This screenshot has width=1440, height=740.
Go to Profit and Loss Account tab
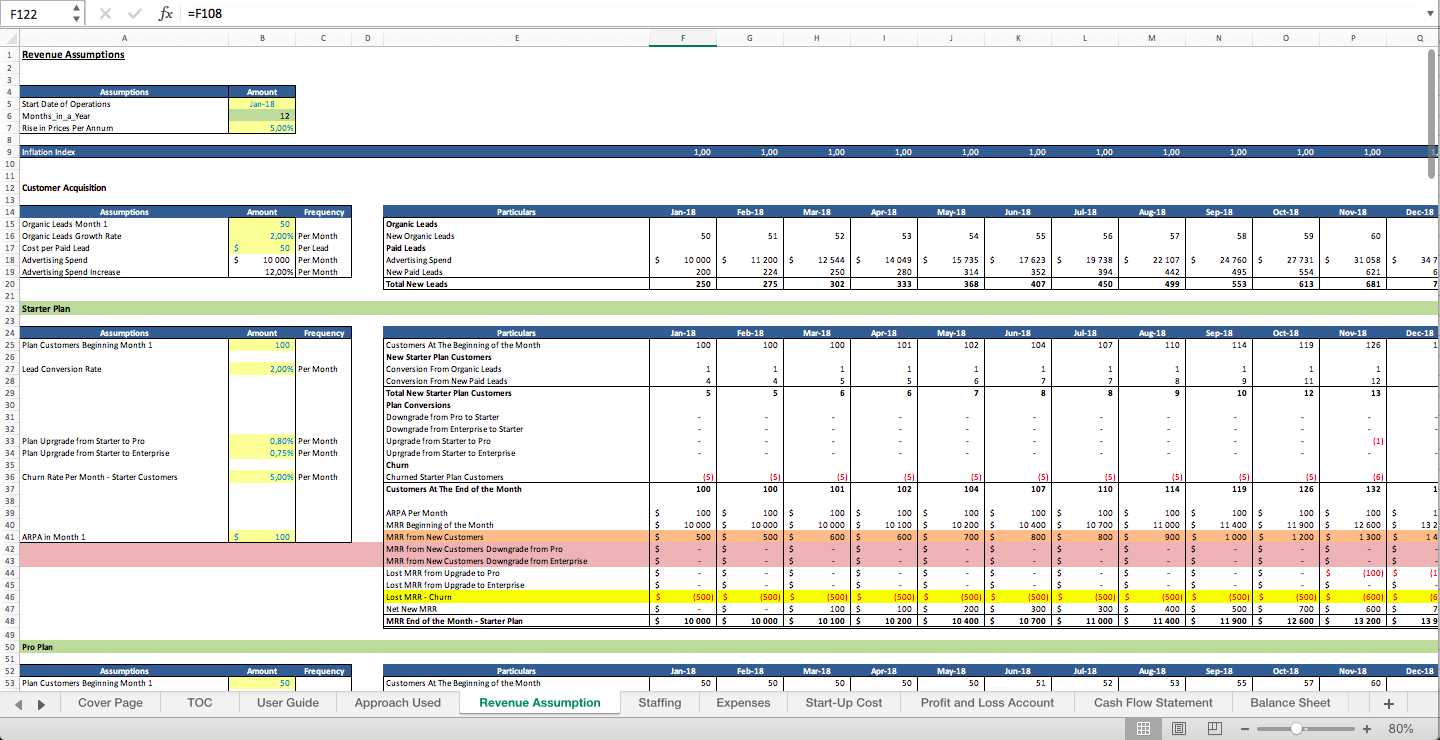[988, 703]
